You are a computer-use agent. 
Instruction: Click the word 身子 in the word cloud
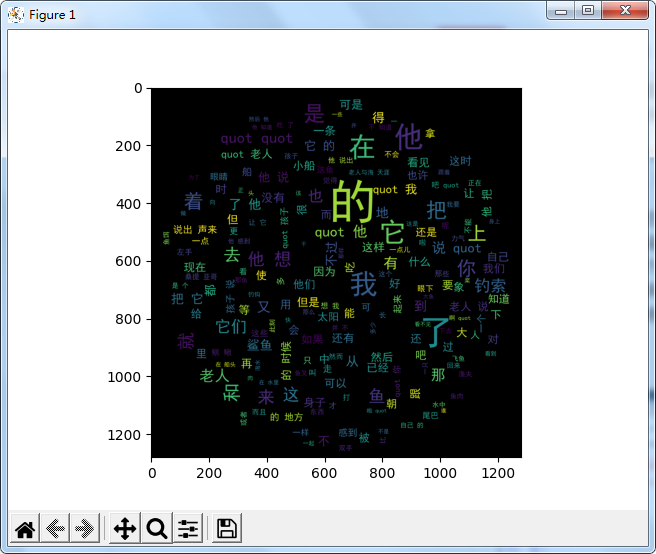(x=315, y=403)
